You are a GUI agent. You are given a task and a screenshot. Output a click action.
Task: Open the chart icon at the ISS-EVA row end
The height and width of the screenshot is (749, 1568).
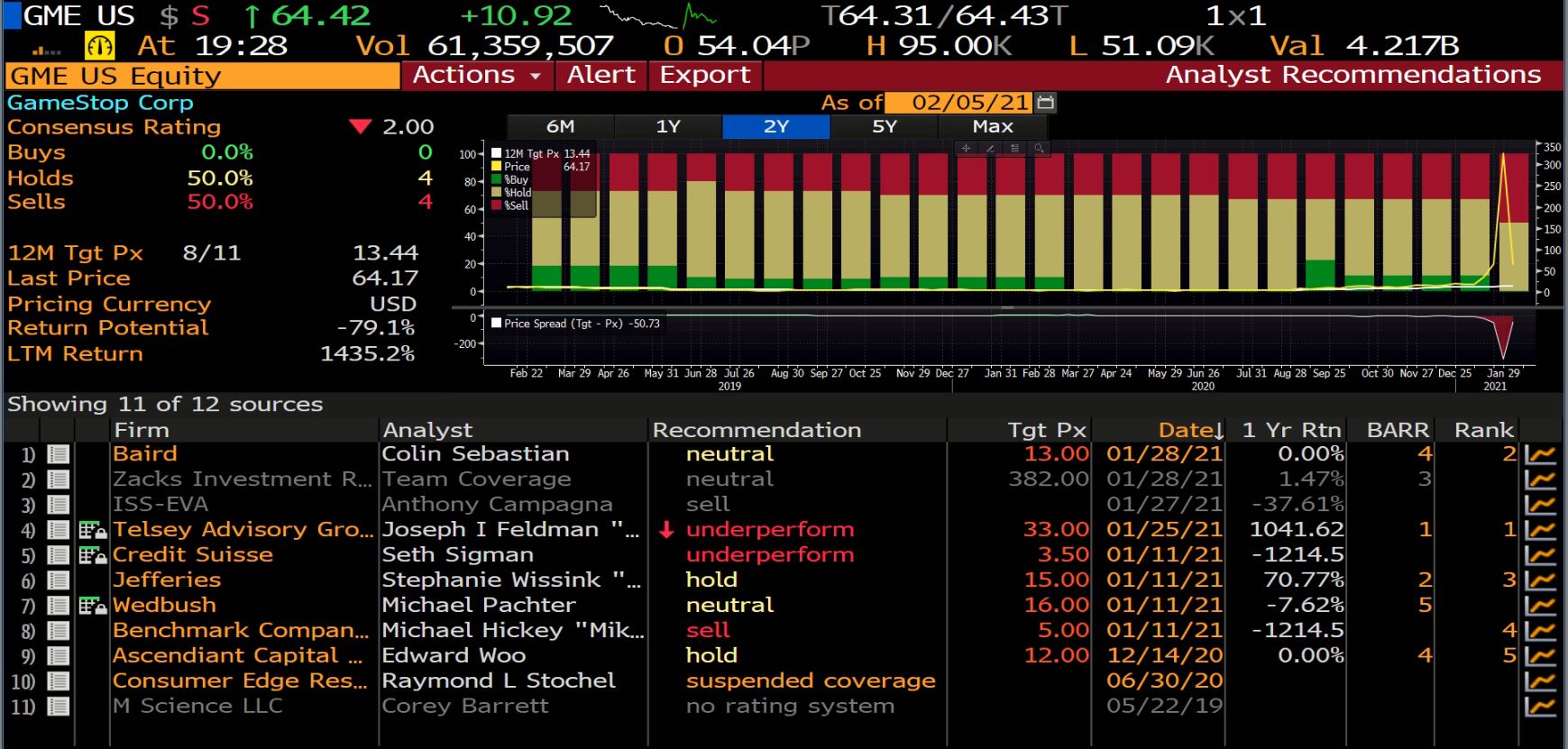1541,505
